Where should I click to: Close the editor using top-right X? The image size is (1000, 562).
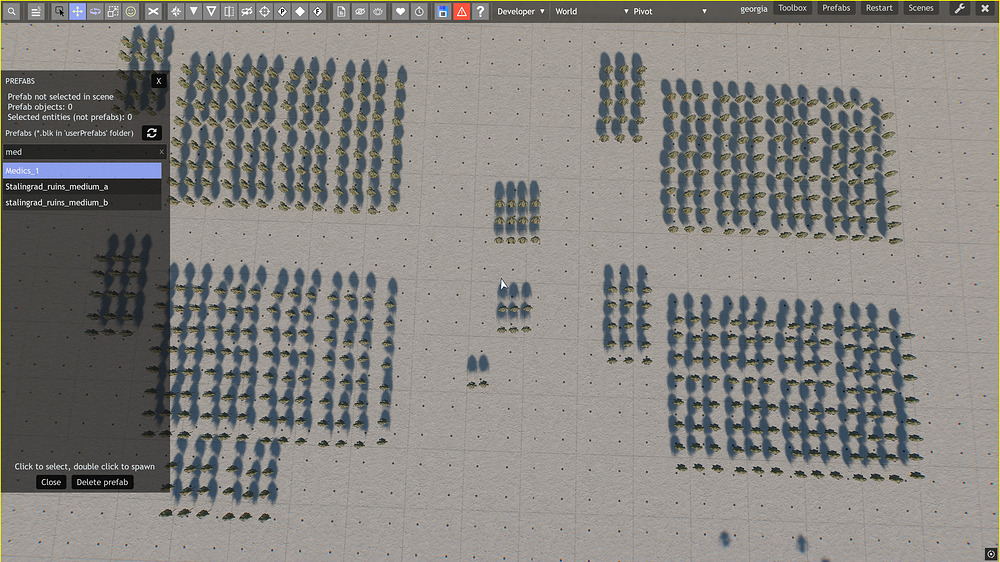tap(985, 9)
